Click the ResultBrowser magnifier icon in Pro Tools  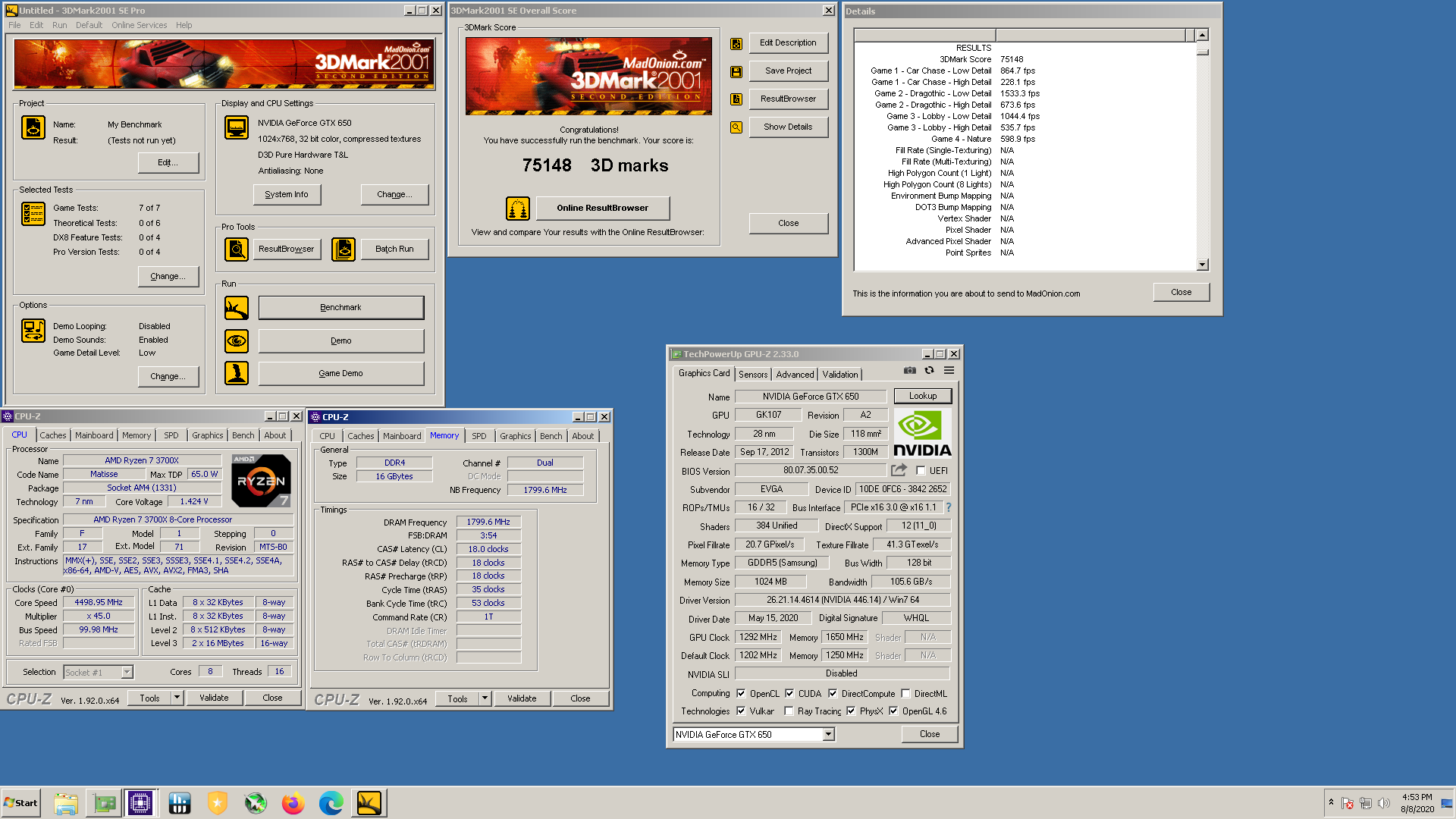(237, 249)
